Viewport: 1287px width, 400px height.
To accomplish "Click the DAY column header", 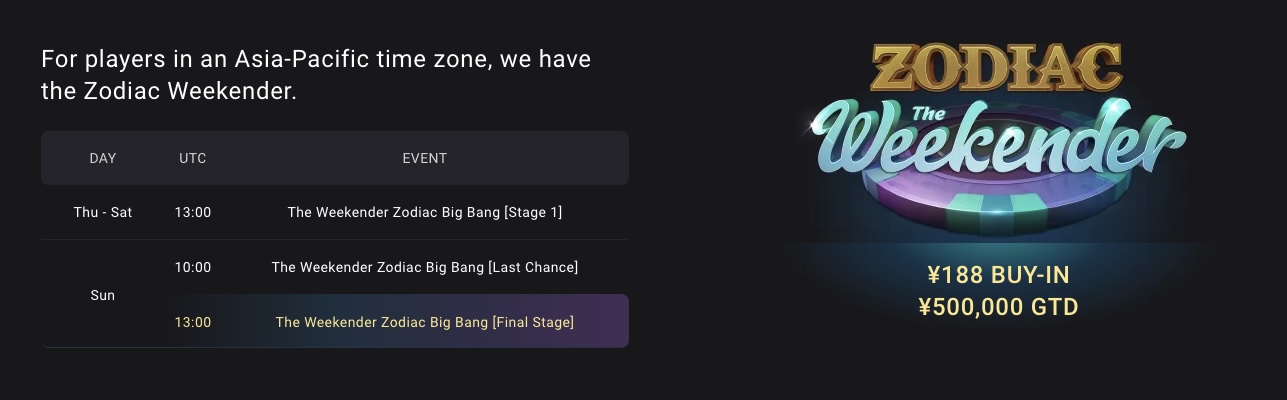I will coord(103,158).
